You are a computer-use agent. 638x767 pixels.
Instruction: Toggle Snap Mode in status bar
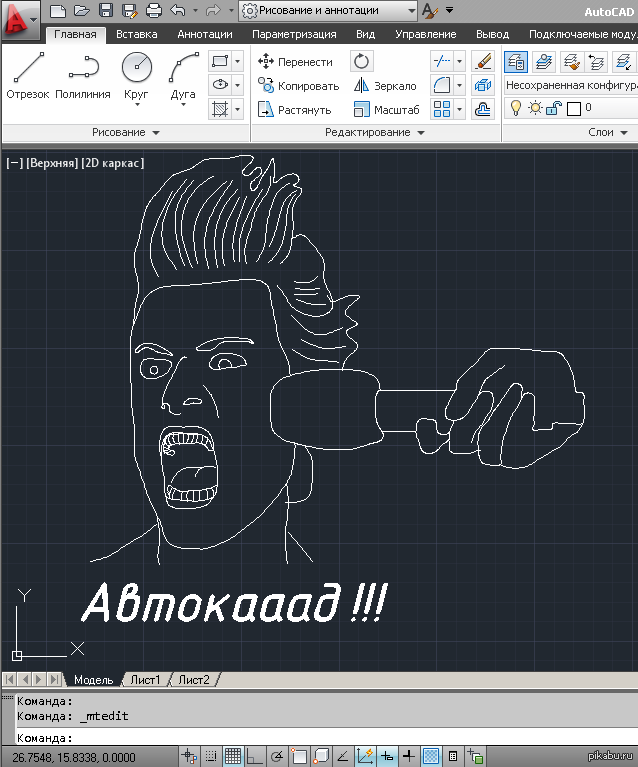click(x=211, y=756)
